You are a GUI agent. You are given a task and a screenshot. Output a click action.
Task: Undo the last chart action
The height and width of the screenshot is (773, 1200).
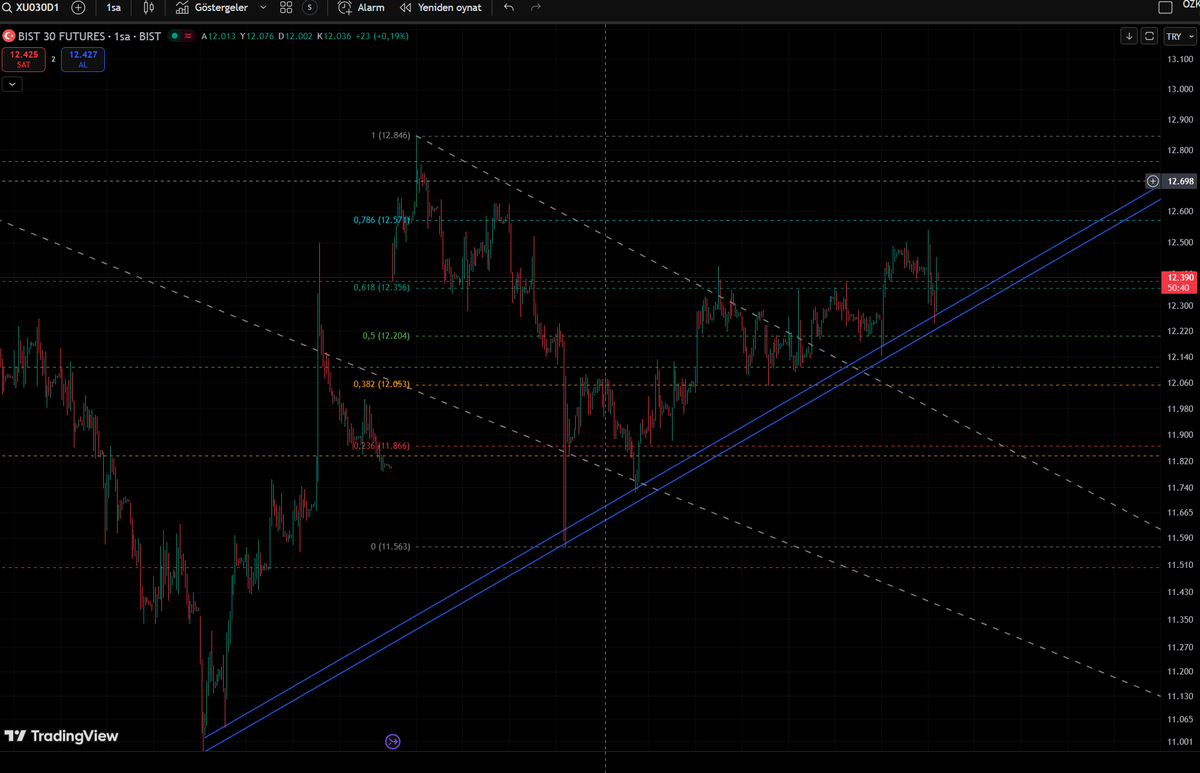(509, 7)
